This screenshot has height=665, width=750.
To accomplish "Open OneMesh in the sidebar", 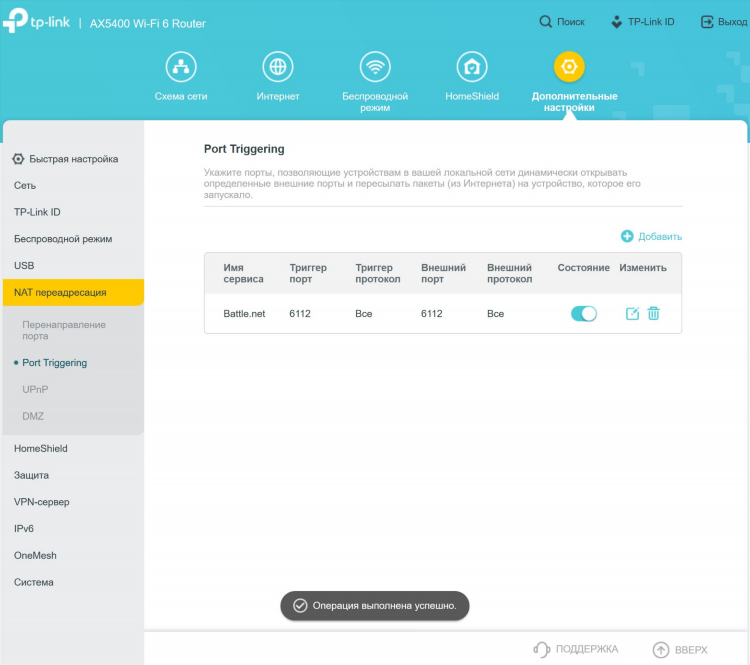I will pyautogui.click(x=35, y=555).
